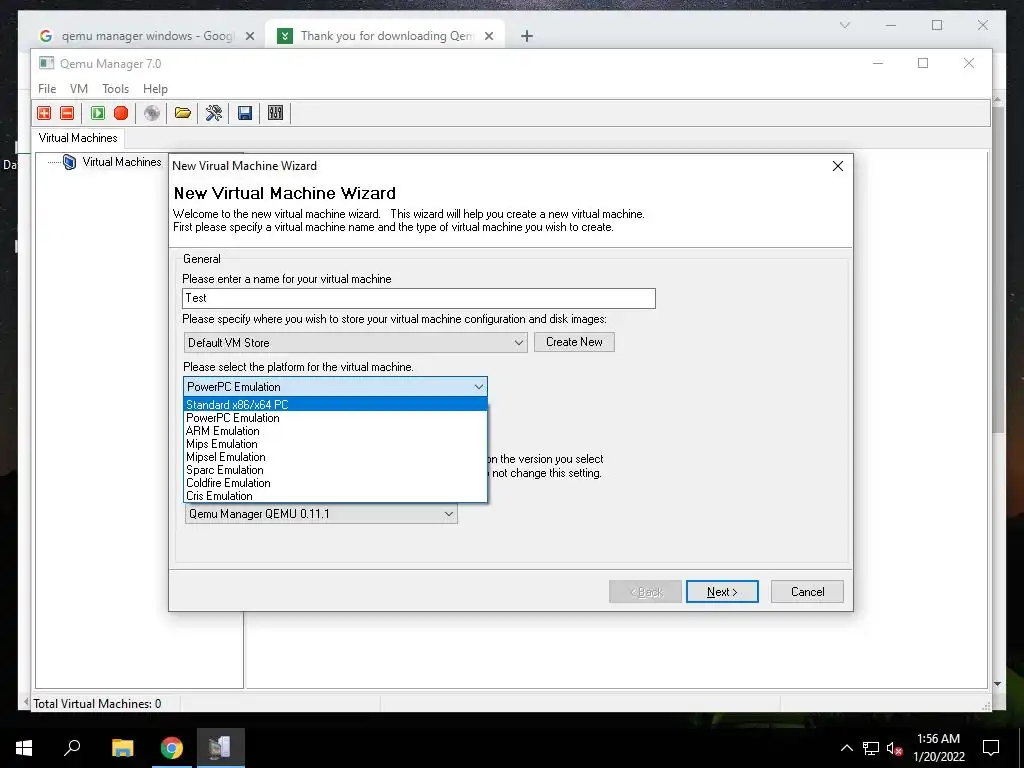Image resolution: width=1024 pixels, height=768 pixels.
Task: Click the Create New button
Action: pyautogui.click(x=574, y=342)
